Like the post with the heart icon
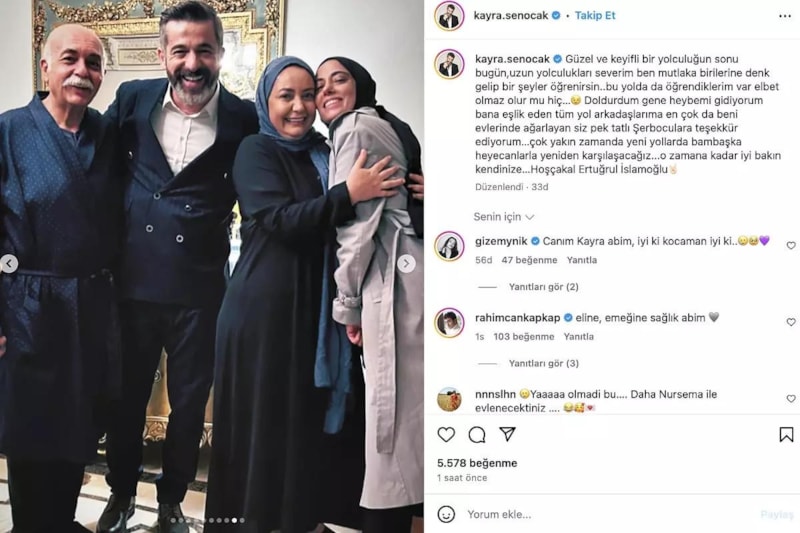The image size is (800, 533). 446,435
